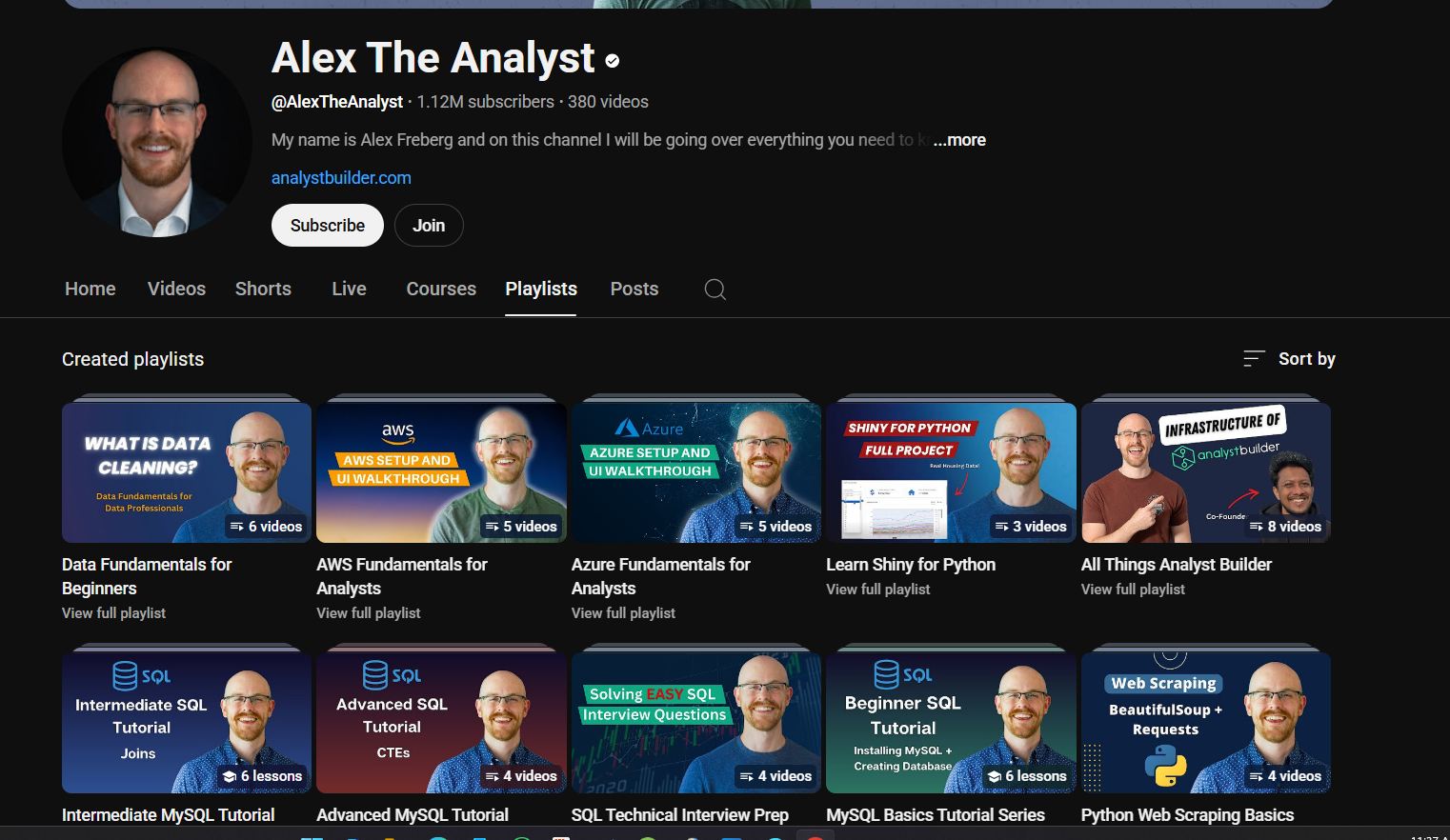Expand the channel description with ...more
The width and height of the screenshot is (1450, 840).
click(959, 139)
